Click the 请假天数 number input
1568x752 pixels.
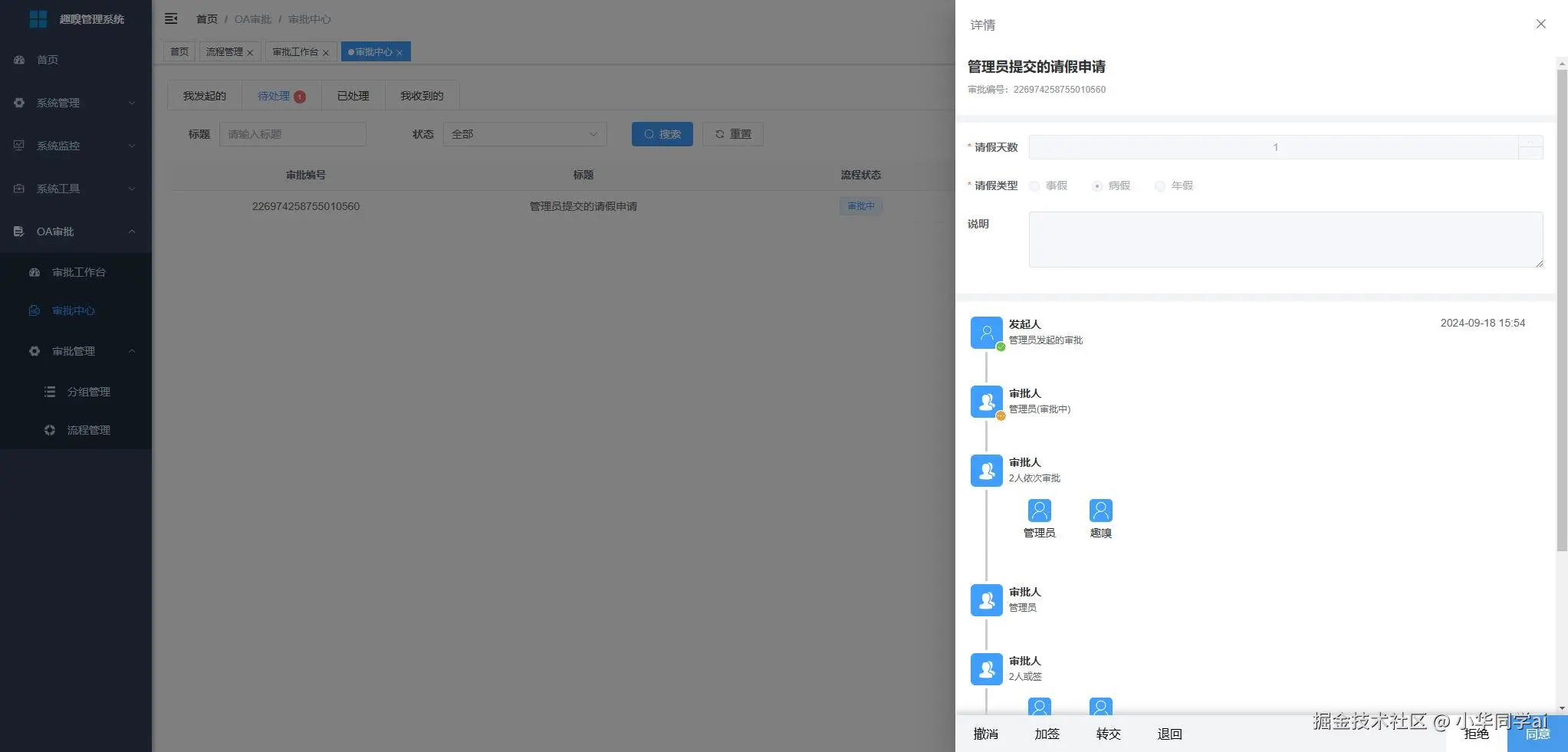(1274, 147)
